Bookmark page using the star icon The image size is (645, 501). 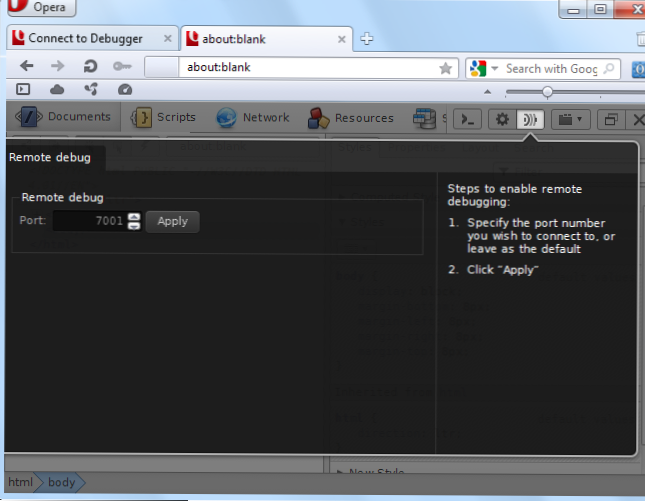click(446, 68)
